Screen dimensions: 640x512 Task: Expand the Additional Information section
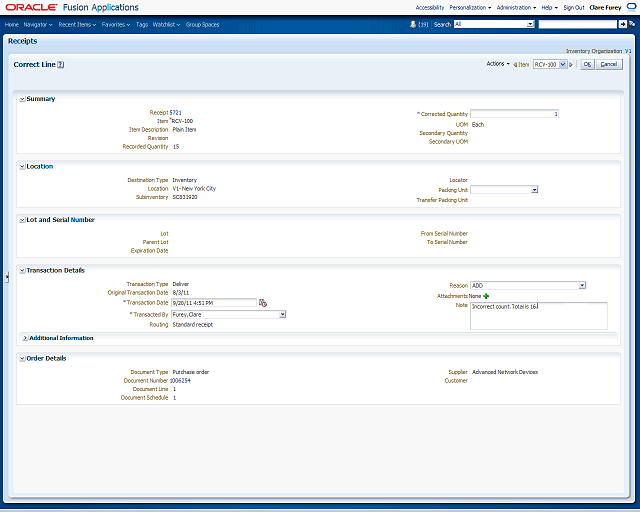click(25, 338)
